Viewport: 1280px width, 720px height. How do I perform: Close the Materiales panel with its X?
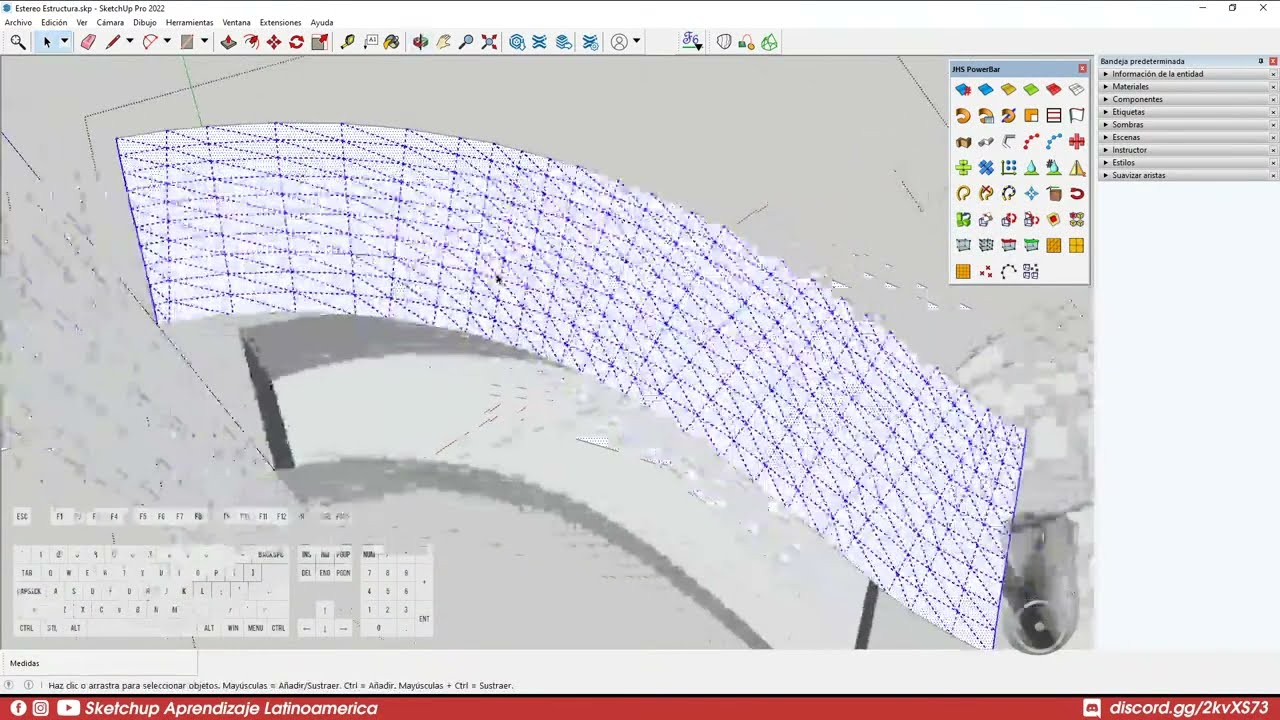click(x=1273, y=87)
